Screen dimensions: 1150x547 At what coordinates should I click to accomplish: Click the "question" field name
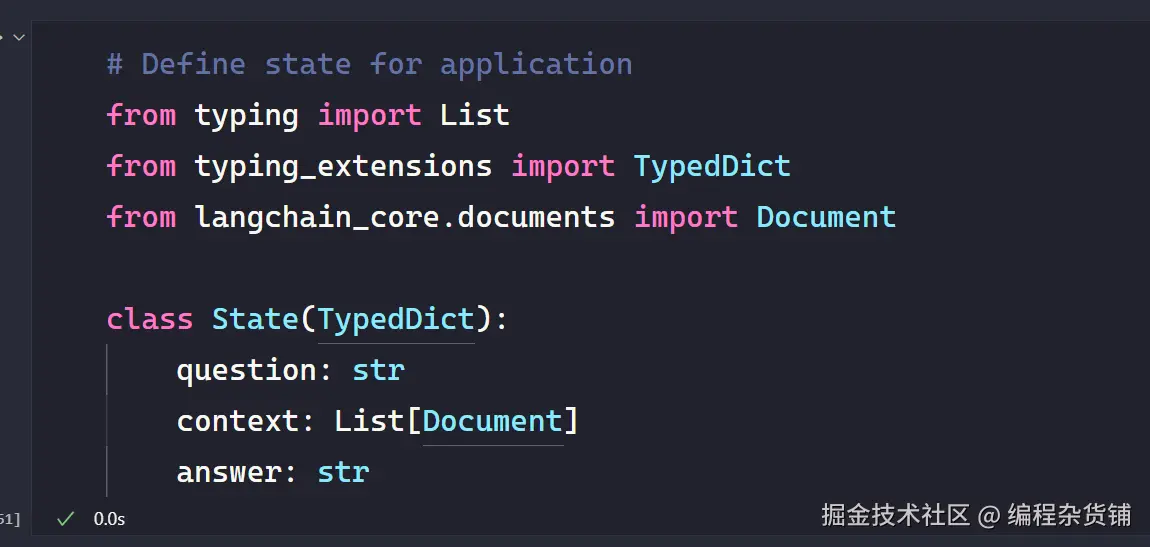click(x=246, y=371)
